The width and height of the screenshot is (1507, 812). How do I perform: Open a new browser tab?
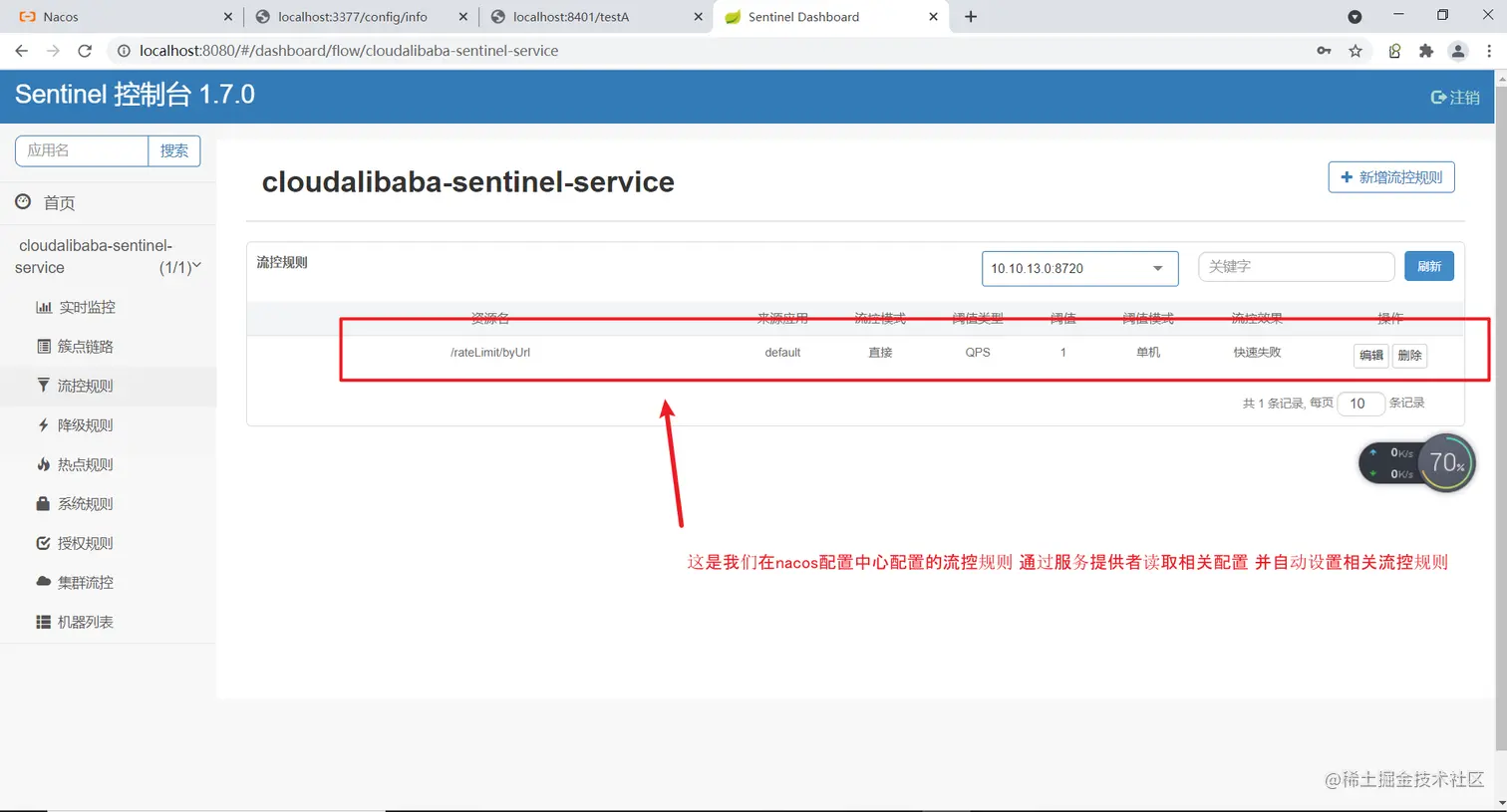pos(971,17)
